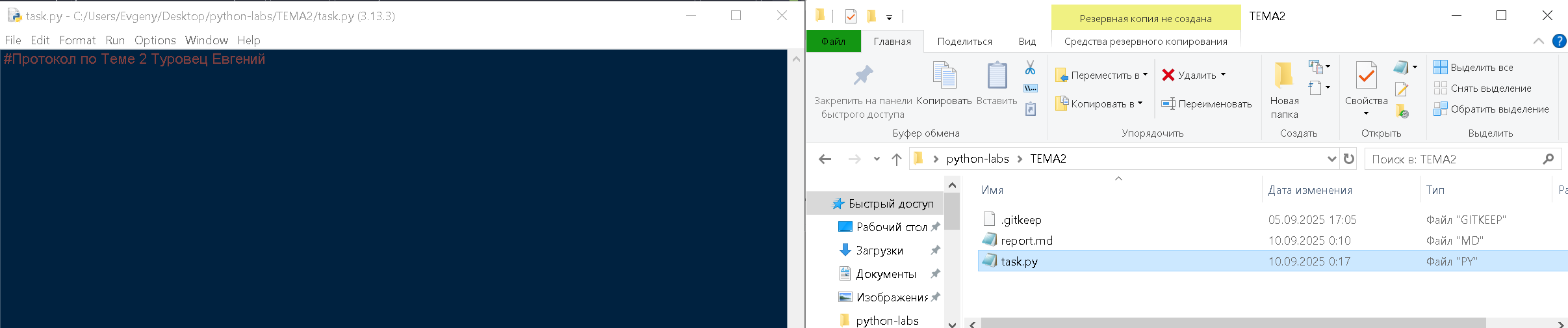Click the Edit file pencil icon
Image resolution: width=1568 pixels, height=328 pixels.
[x=1401, y=89]
